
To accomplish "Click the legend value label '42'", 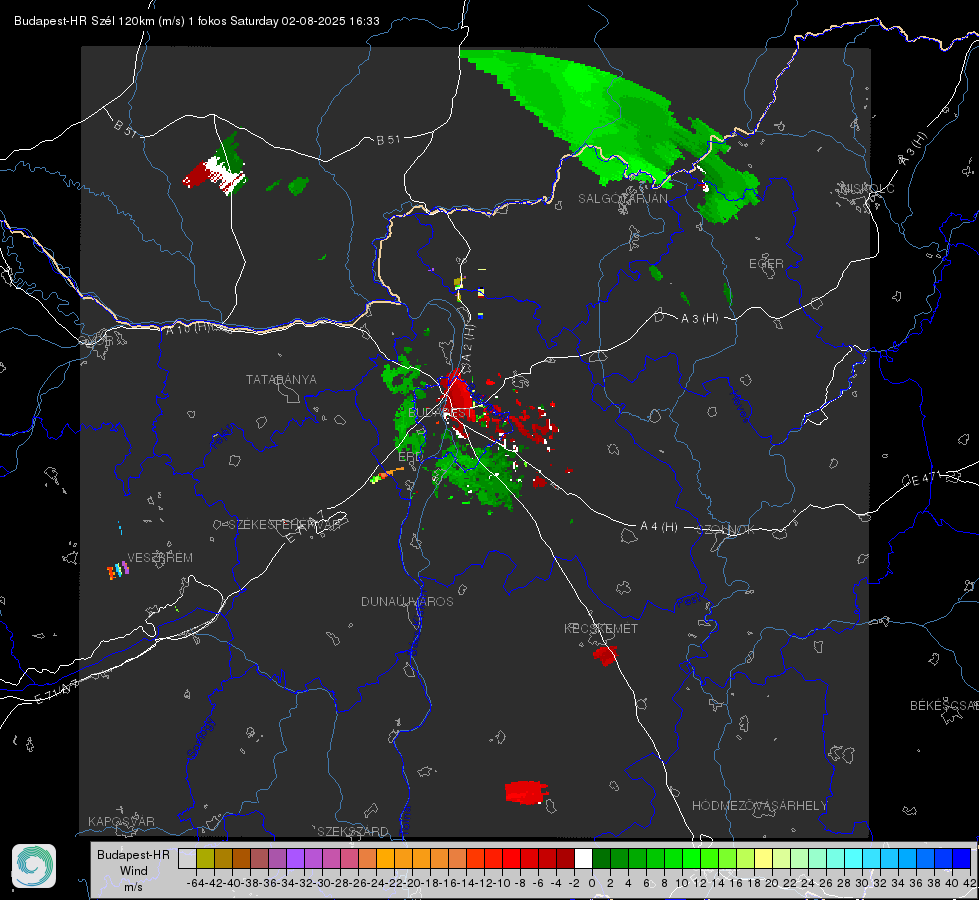I will 969,883.
